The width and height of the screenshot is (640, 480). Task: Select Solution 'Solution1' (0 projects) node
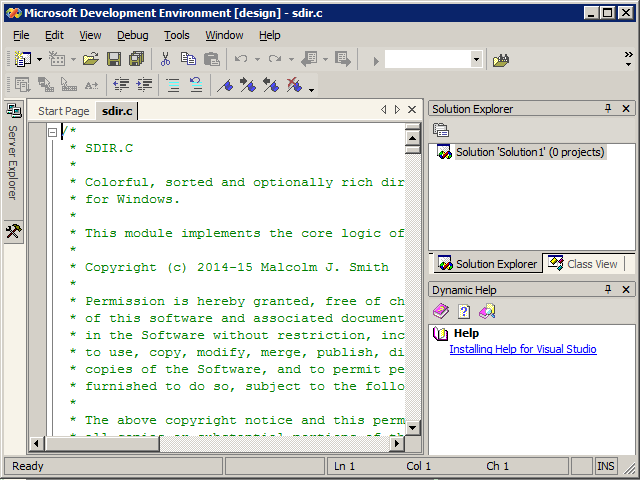[x=530, y=152]
